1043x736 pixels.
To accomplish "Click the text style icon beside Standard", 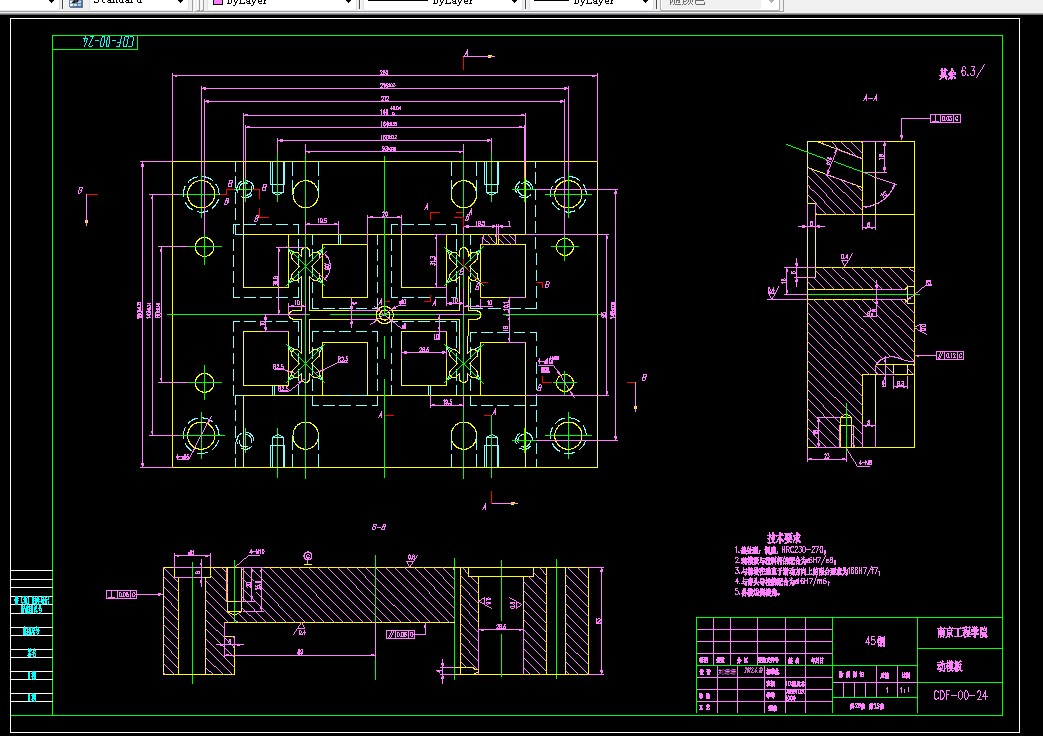I will (76, 3).
